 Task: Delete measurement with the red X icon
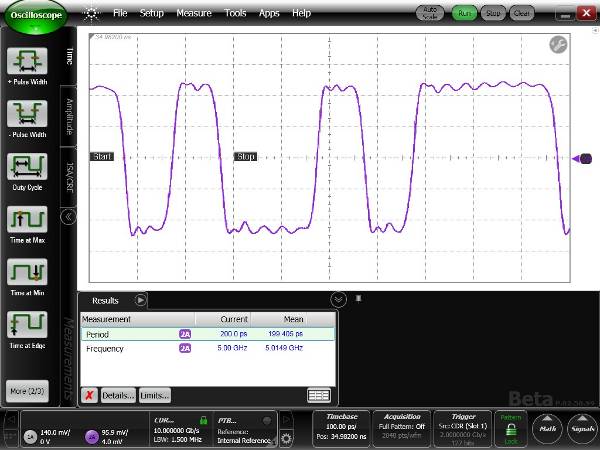(89, 395)
